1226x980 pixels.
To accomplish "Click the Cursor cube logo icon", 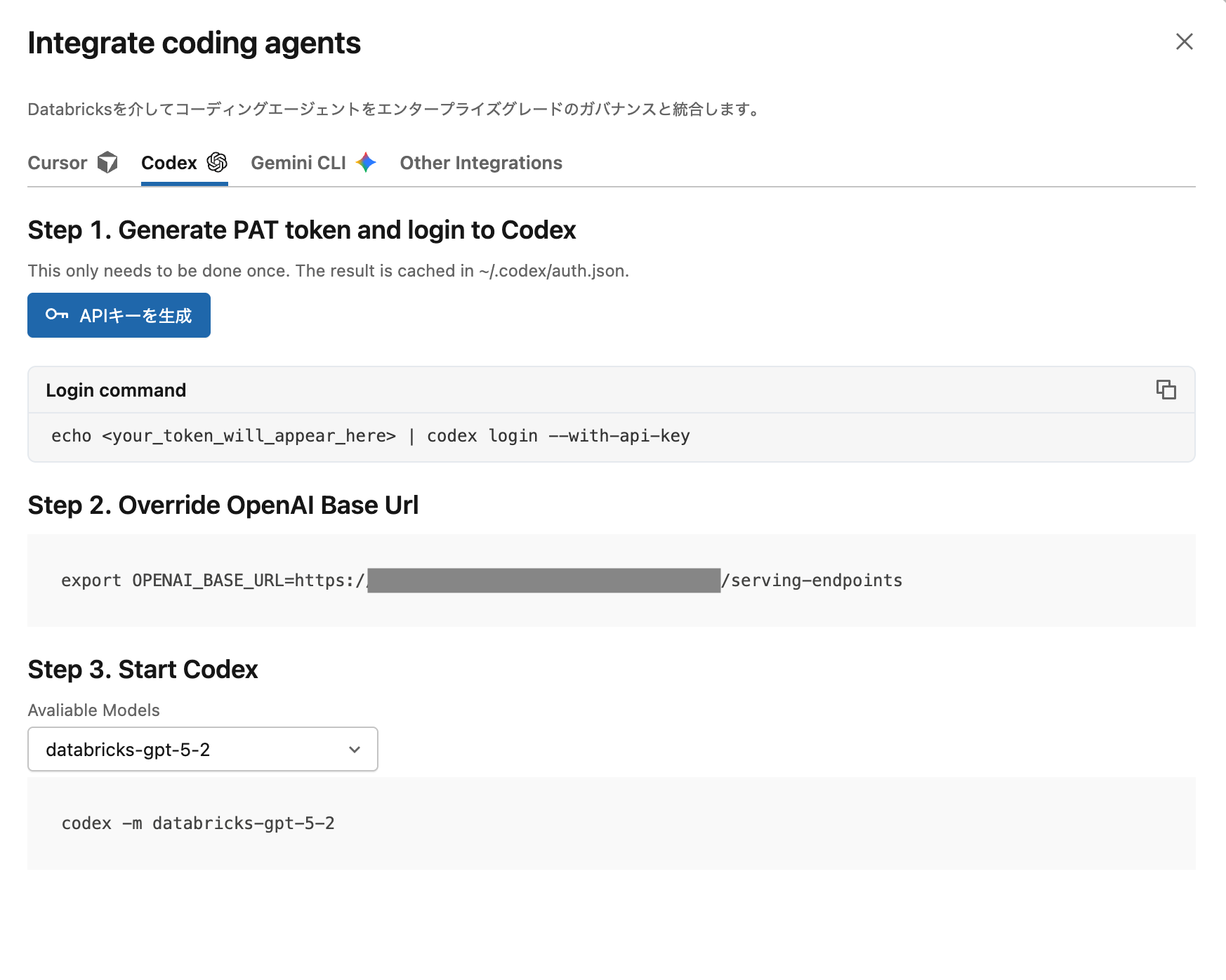I will (x=107, y=163).
